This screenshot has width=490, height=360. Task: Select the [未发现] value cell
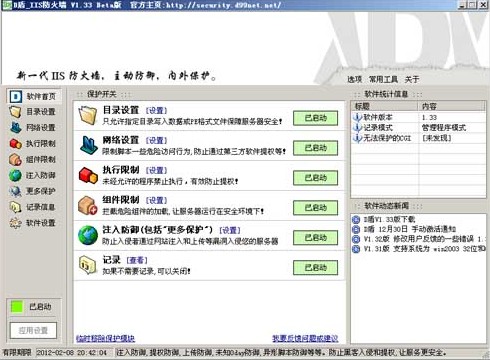click(437, 138)
